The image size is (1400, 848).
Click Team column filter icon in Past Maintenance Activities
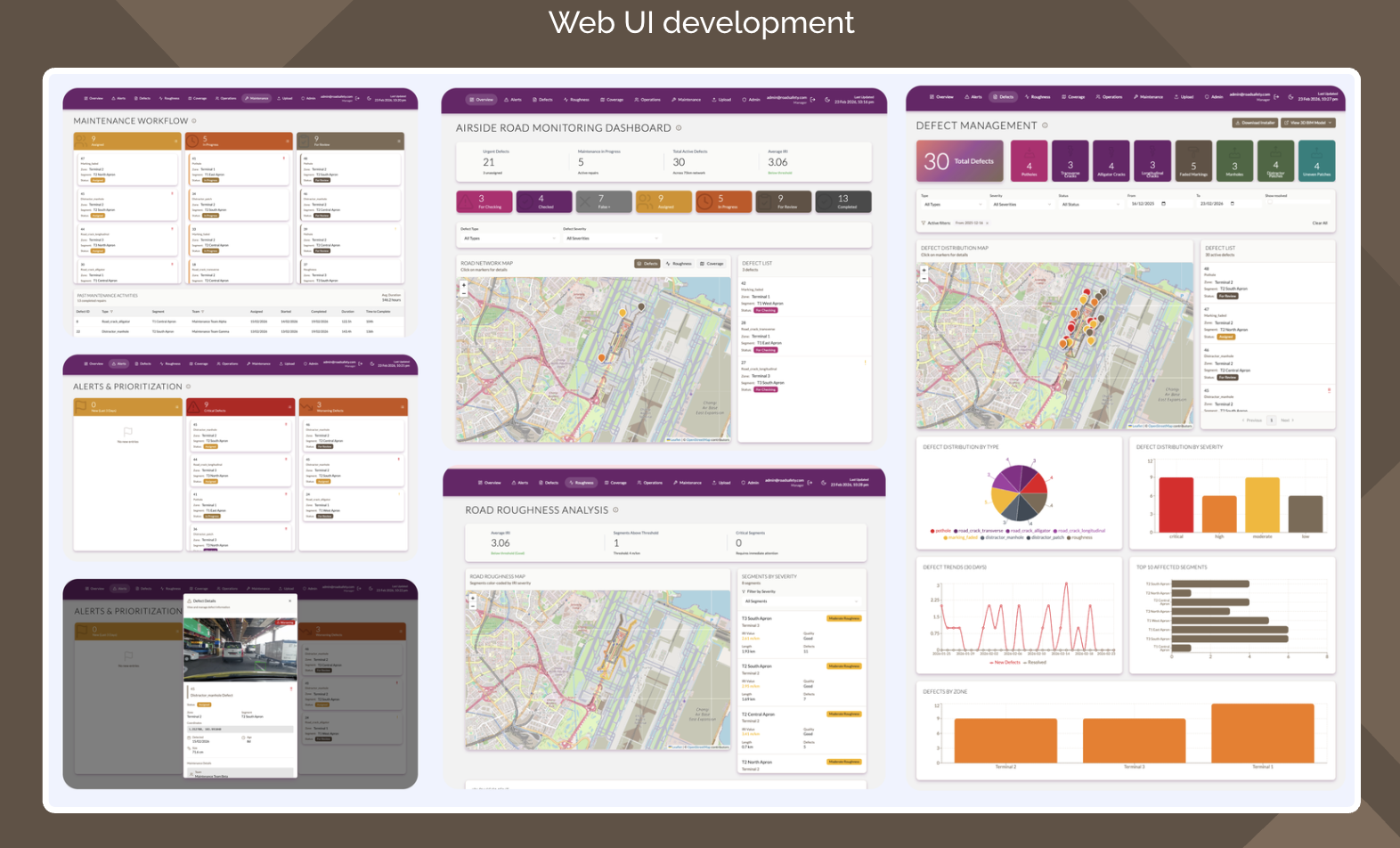click(x=202, y=312)
